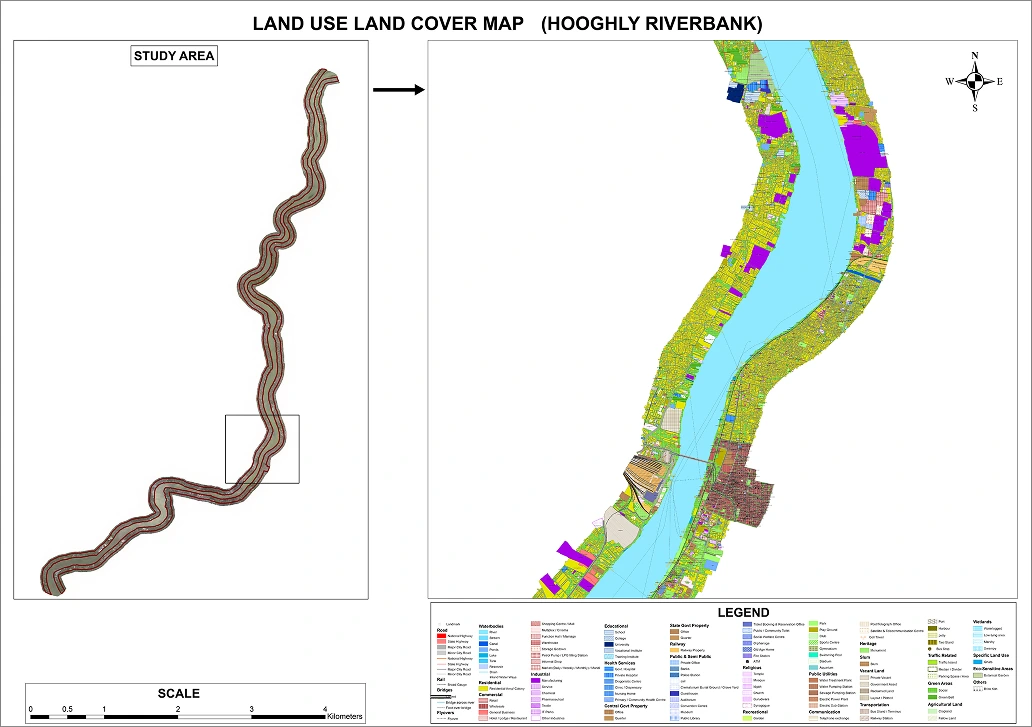The height and width of the screenshot is (727, 1032).
Task: Click the large purple industrial area on map
Action: click(860, 150)
